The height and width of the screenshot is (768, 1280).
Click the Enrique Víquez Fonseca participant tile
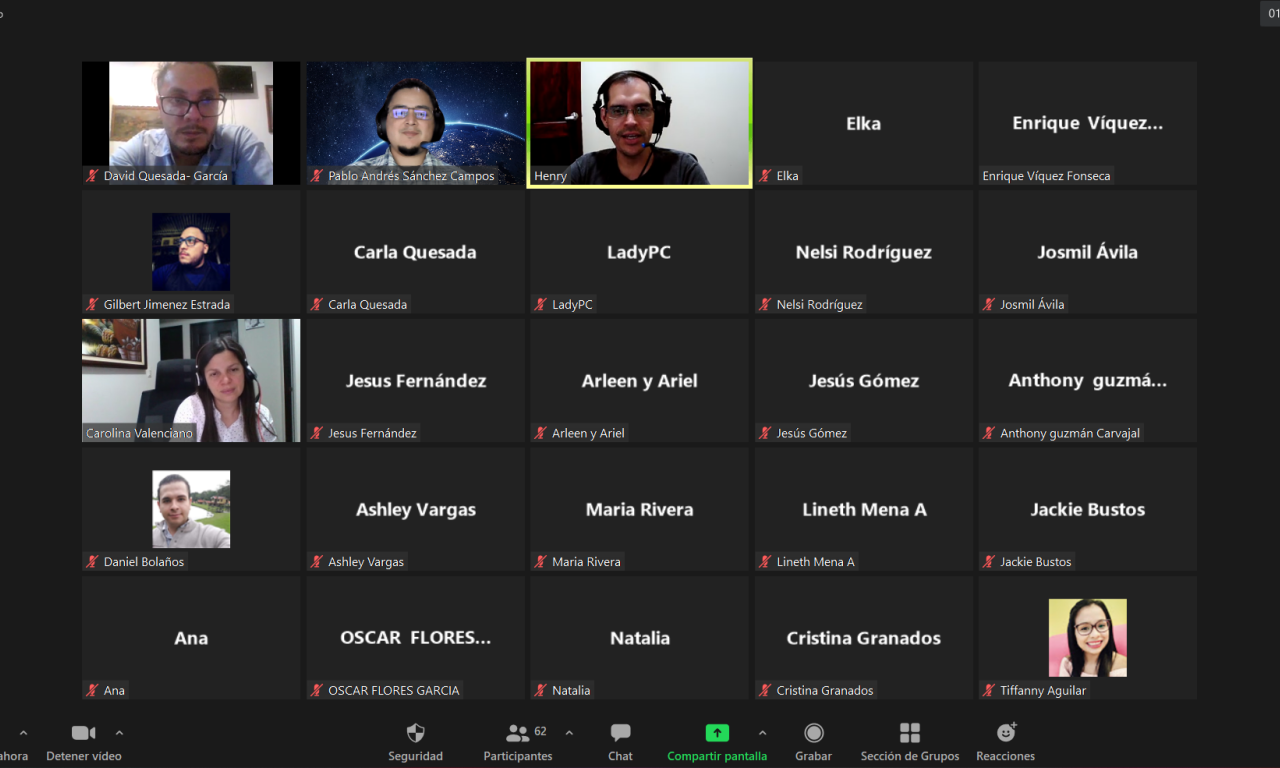[1087, 123]
